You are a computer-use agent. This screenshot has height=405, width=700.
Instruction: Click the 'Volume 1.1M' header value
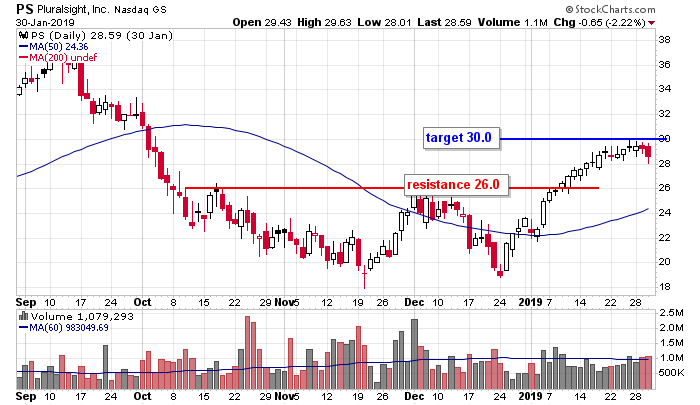[512, 22]
